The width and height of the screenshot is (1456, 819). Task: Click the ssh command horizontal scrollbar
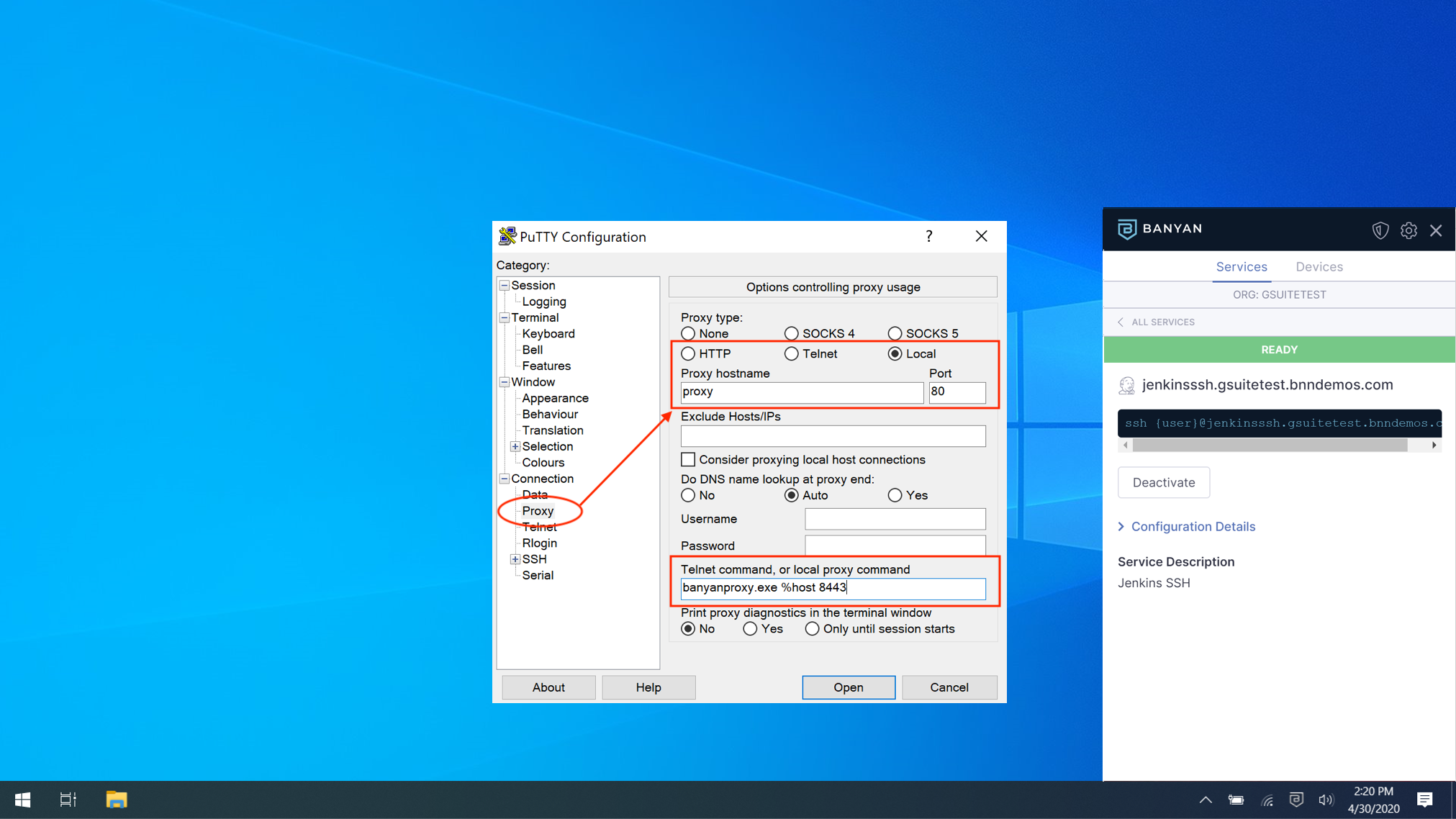point(1270,445)
